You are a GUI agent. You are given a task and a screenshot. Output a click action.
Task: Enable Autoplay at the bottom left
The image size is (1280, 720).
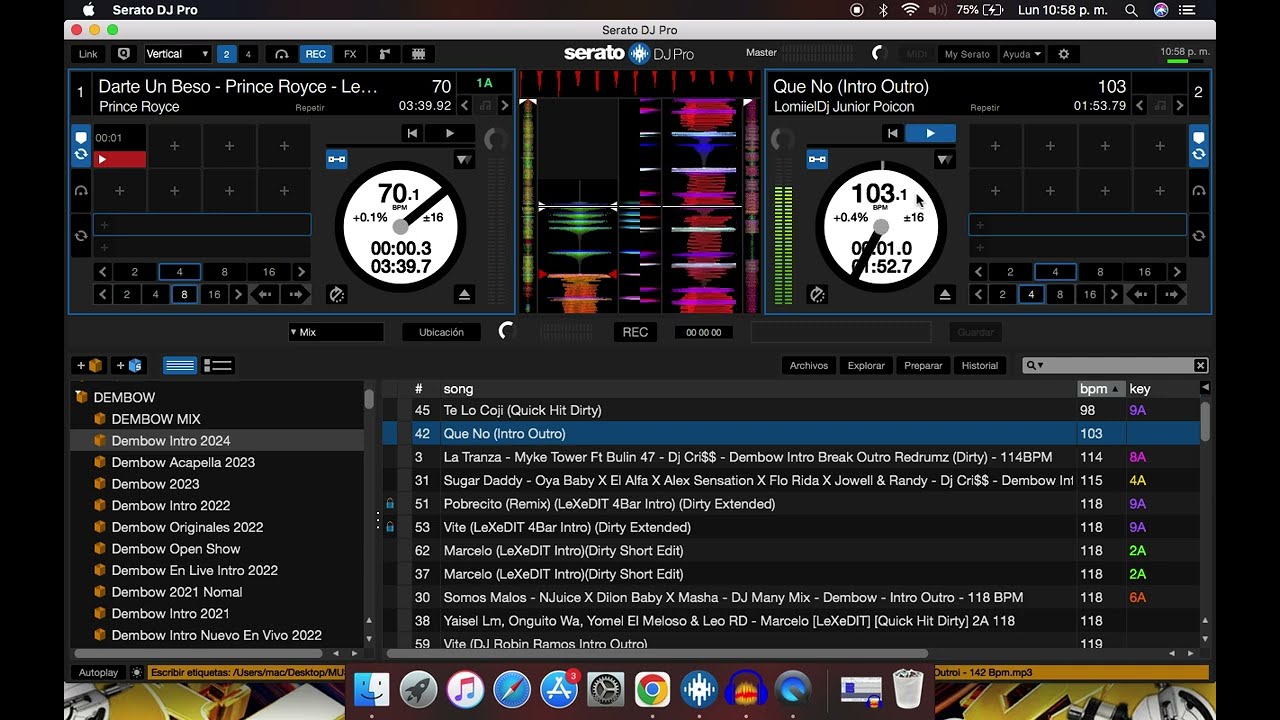[x=99, y=673]
